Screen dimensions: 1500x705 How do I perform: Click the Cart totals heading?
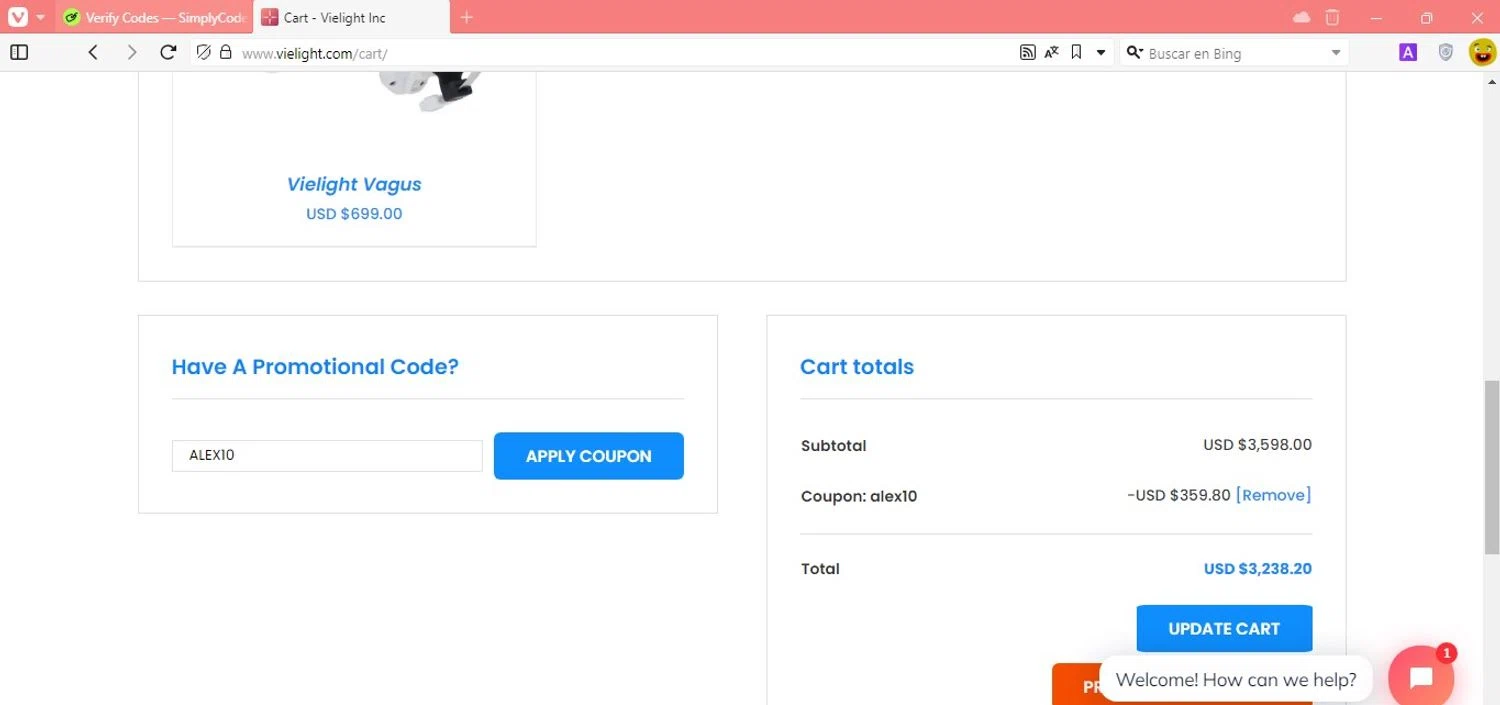(857, 367)
